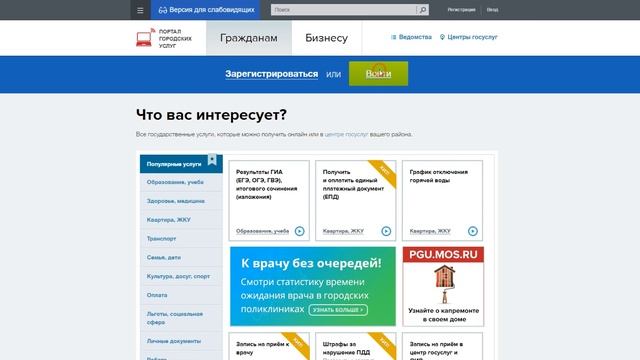This screenshot has width=640, height=360.
Task: Click Узнать больше button in banner
Action: [x=338, y=310]
